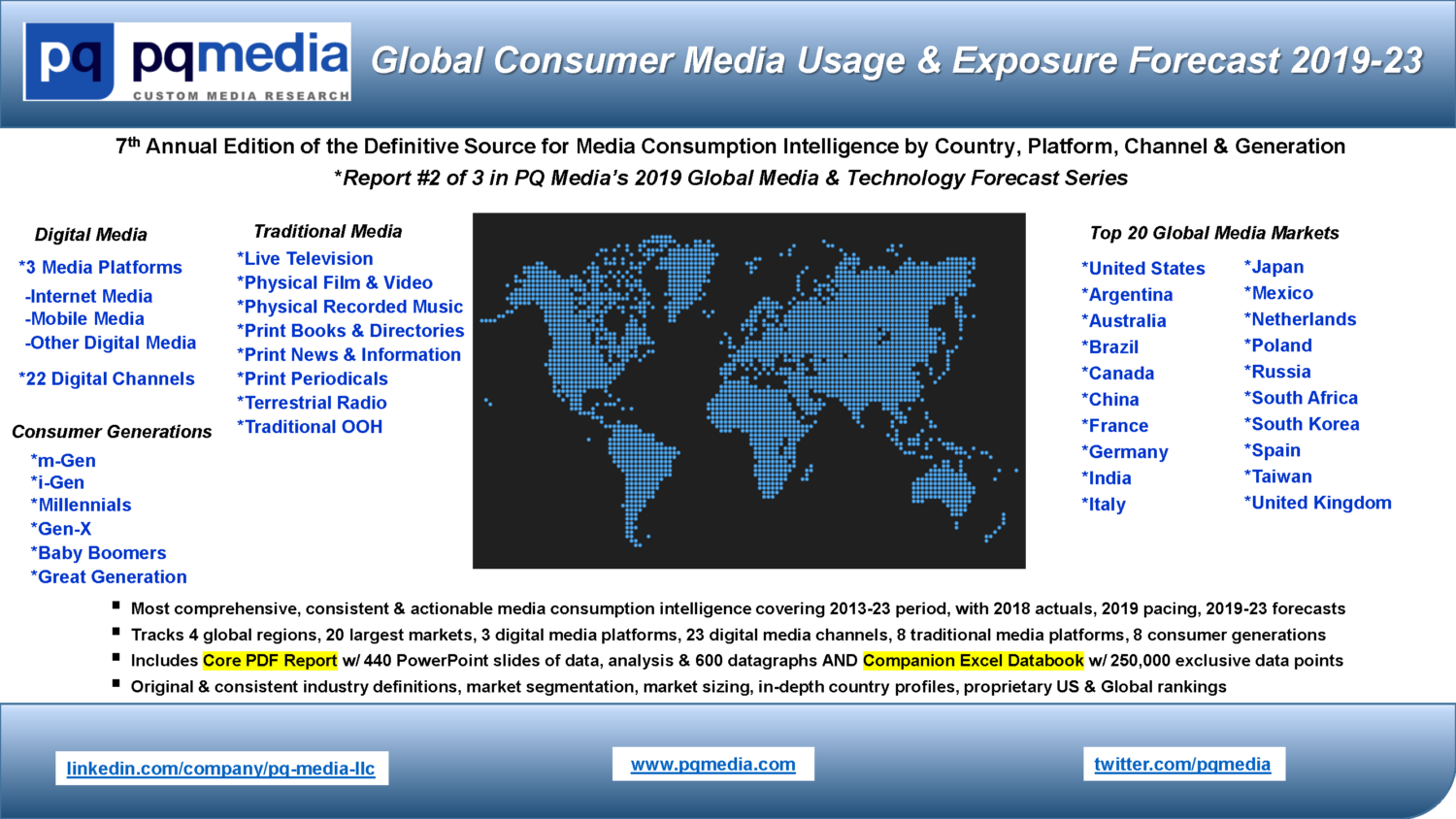Select '-Mobile Media' item
Image resolution: width=1456 pixels, height=819 pixels.
coord(84,318)
